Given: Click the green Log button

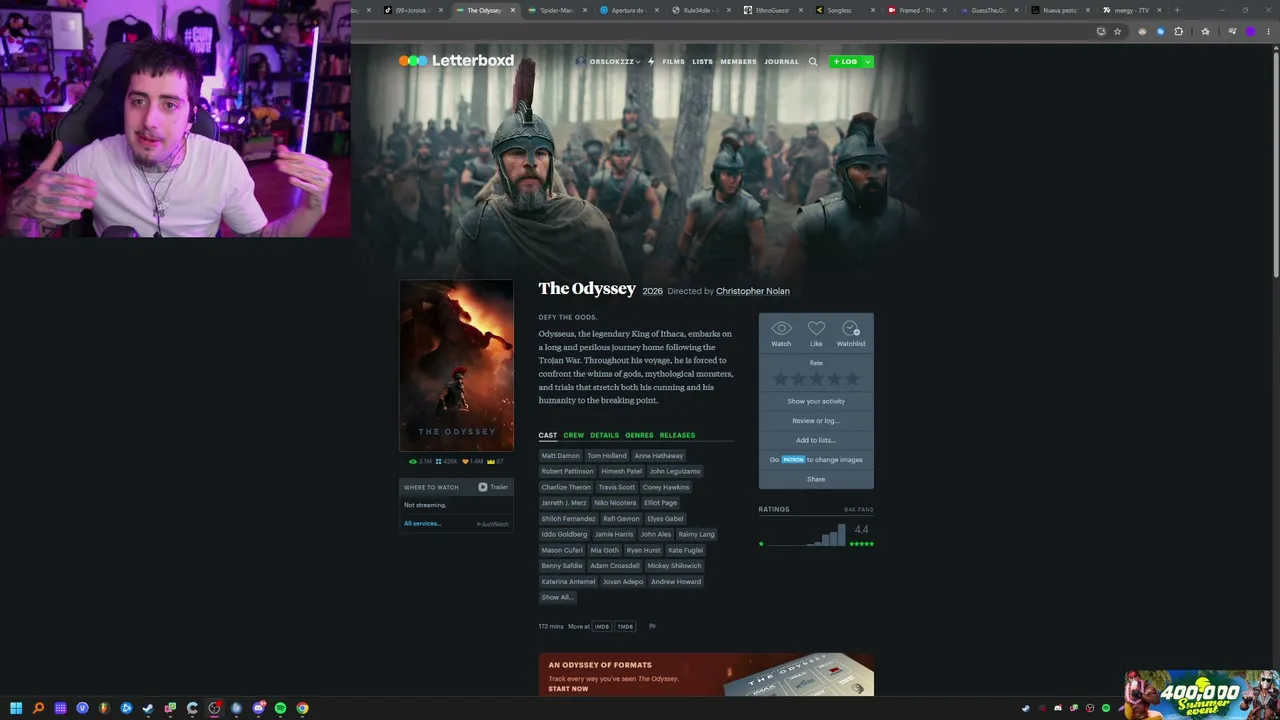Looking at the screenshot, I should coord(845,62).
